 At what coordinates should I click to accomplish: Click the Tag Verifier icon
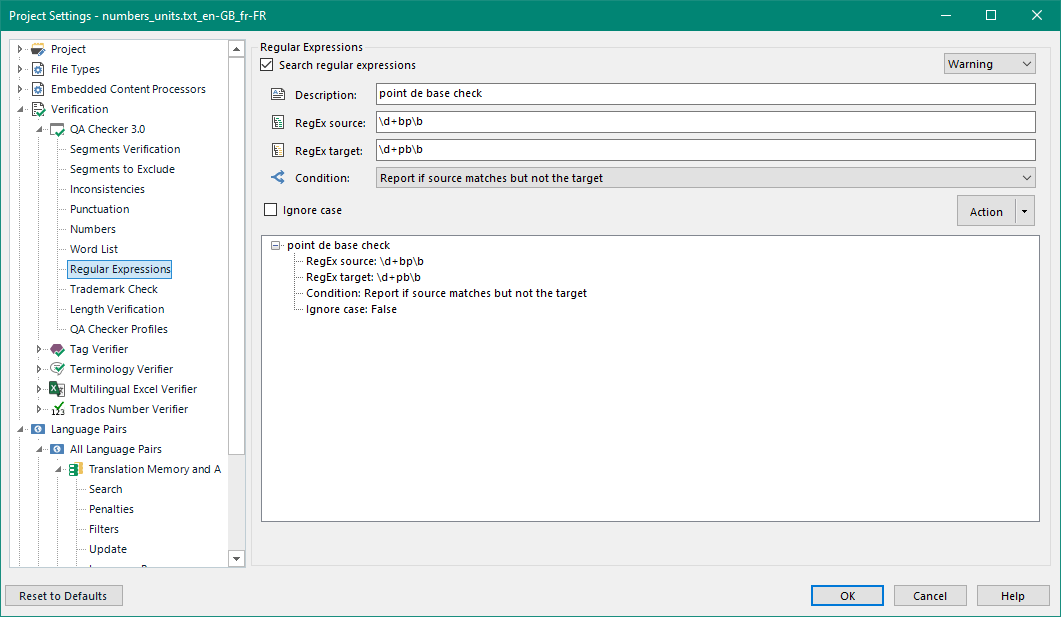tap(58, 349)
